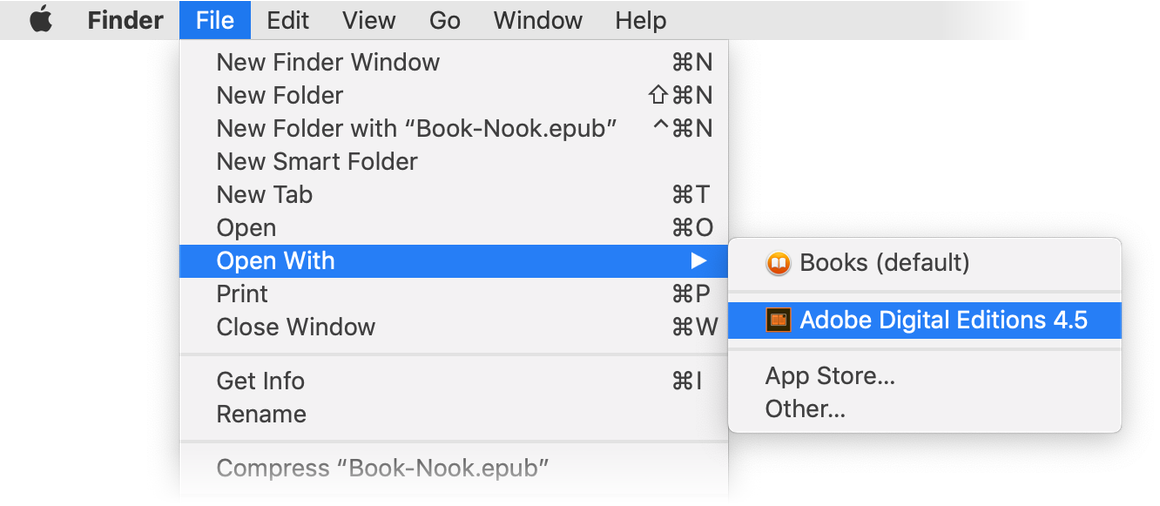Open the Edit menu

(287, 20)
